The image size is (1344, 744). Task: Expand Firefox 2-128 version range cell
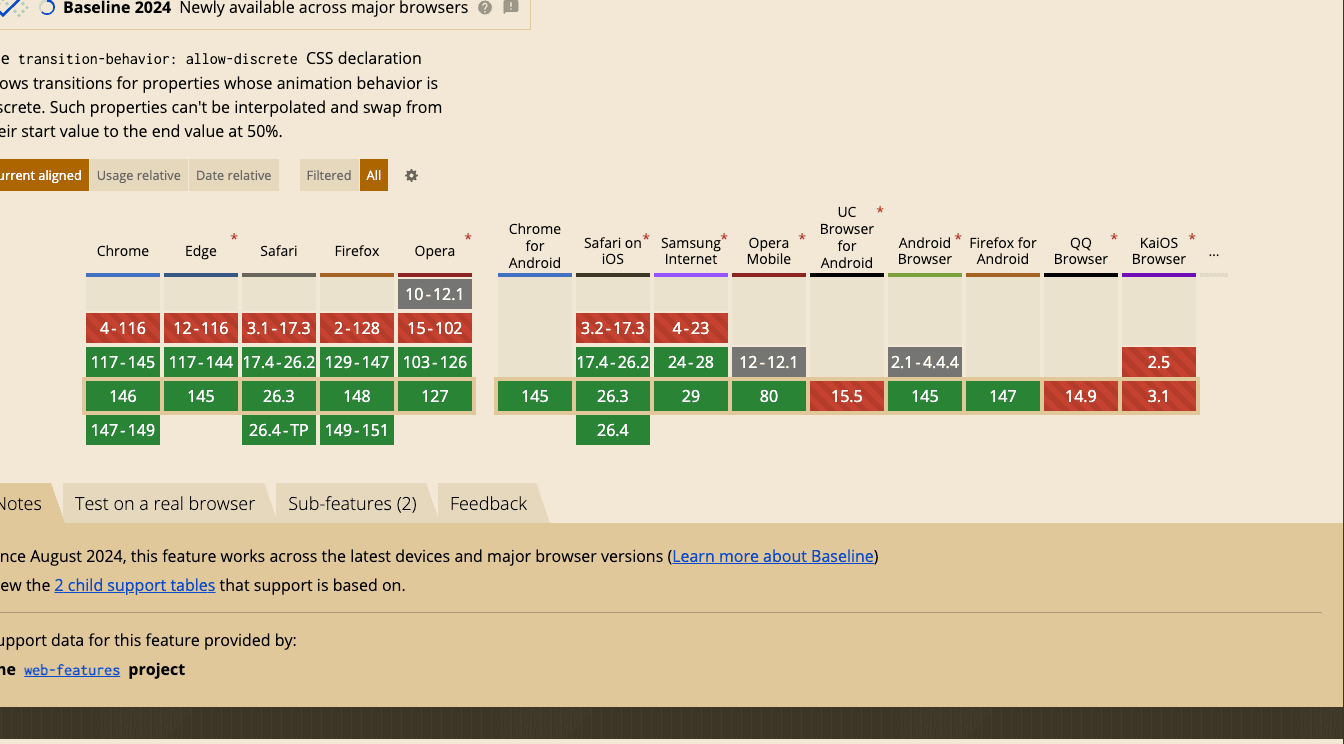click(357, 328)
